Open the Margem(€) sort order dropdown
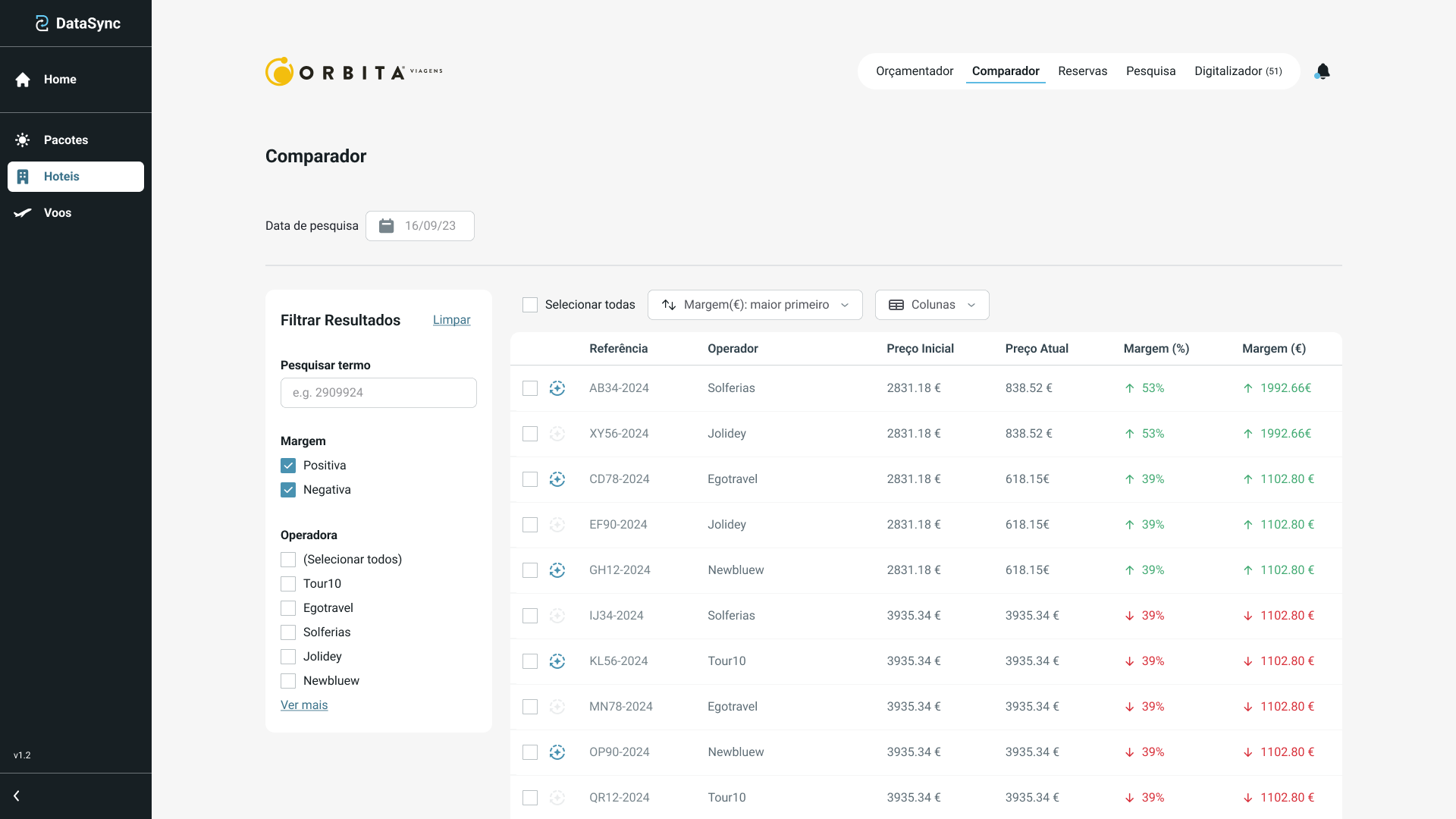 [755, 305]
